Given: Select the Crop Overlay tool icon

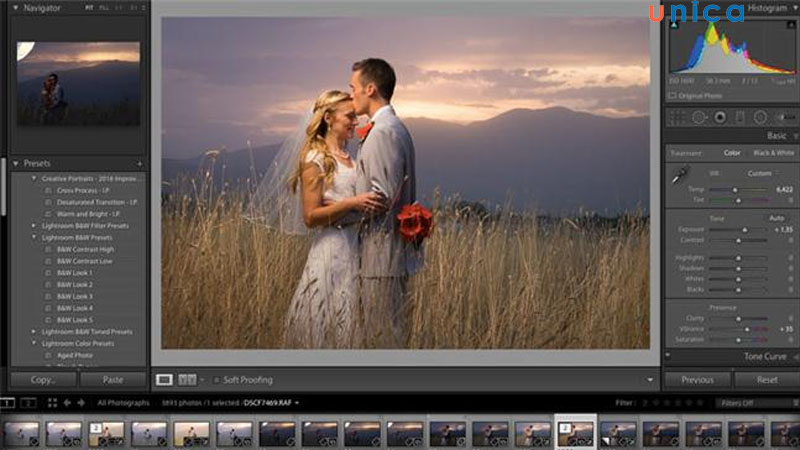Looking at the screenshot, I should click(678, 117).
